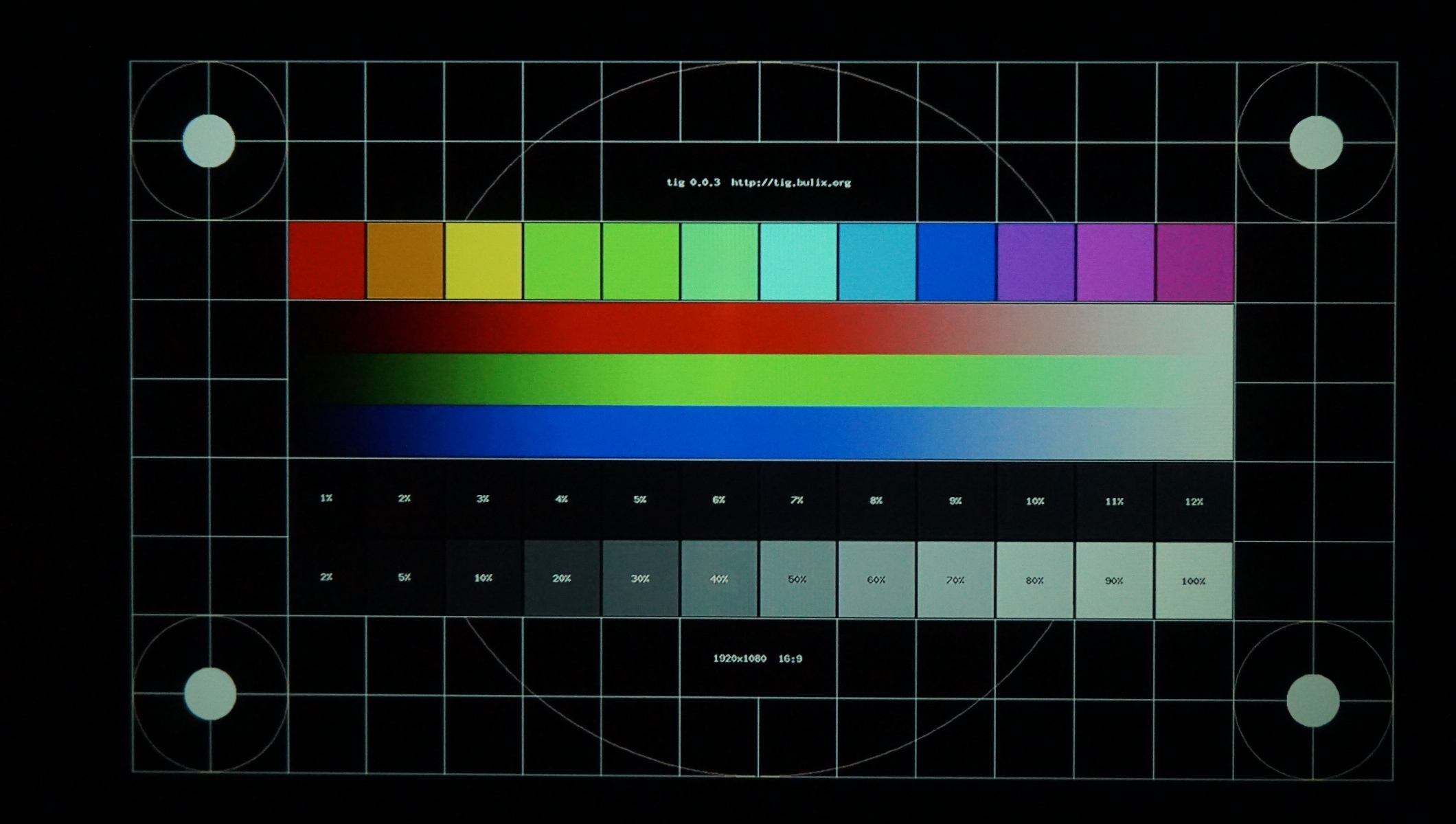1456x824 pixels.
Task: Click the yellow color swatch
Action: click(484, 261)
